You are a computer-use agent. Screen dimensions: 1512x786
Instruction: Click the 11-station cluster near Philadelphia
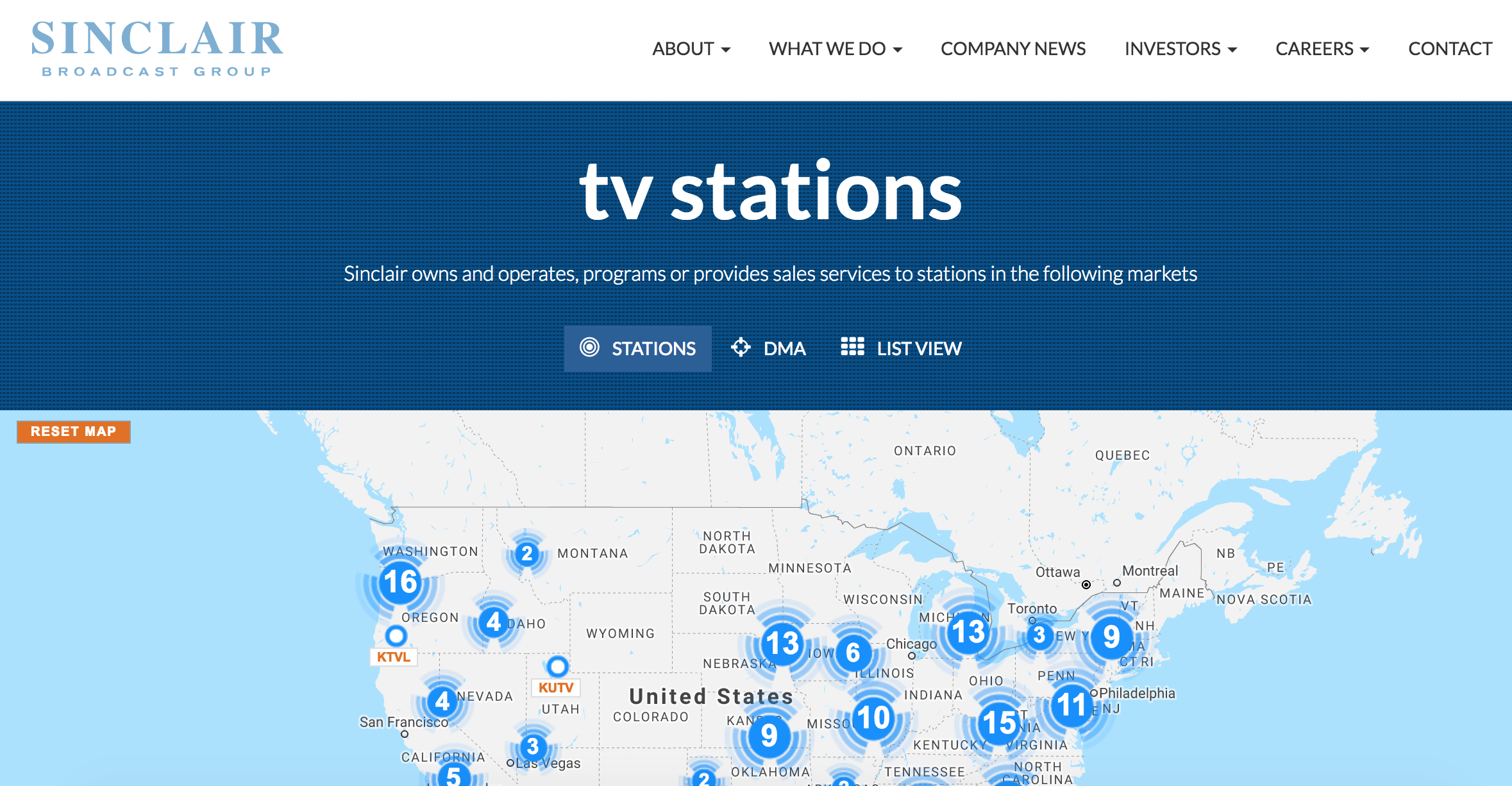click(1071, 705)
